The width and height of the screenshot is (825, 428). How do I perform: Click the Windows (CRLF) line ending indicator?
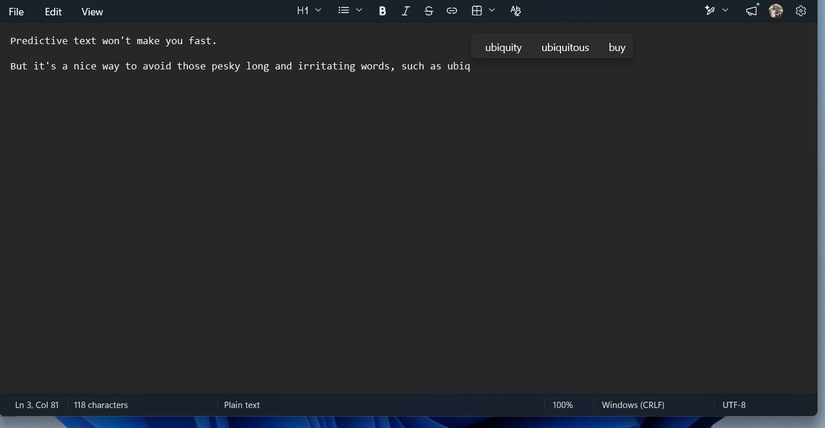(633, 405)
